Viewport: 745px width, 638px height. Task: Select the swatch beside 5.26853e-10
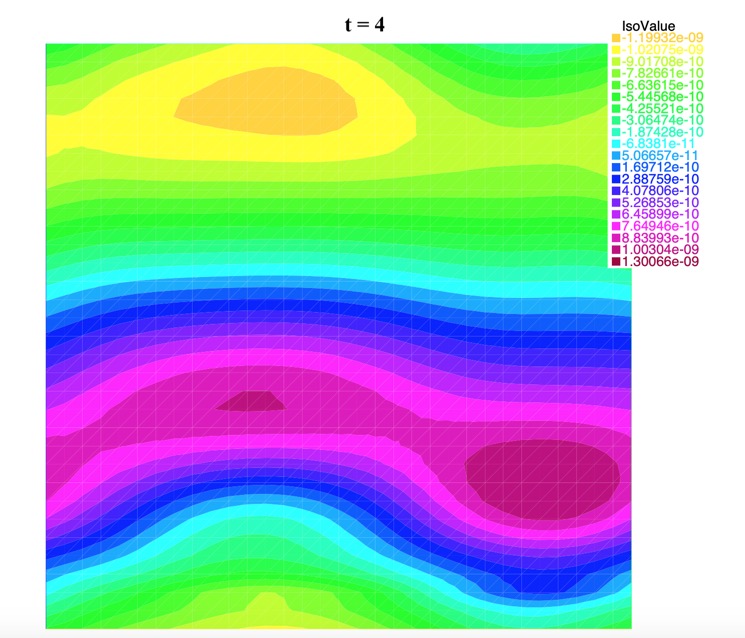point(616,203)
